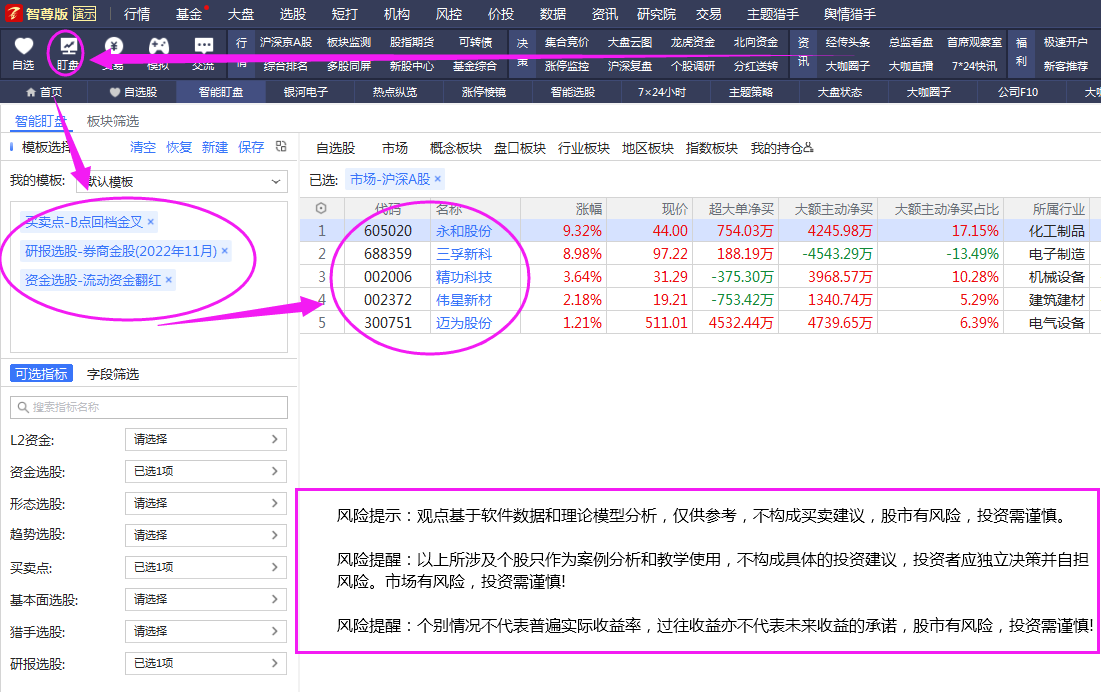The height and width of the screenshot is (692, 1101).
Task: Open the 大盘云图 toolbar link
Action: tap(630, 42)
